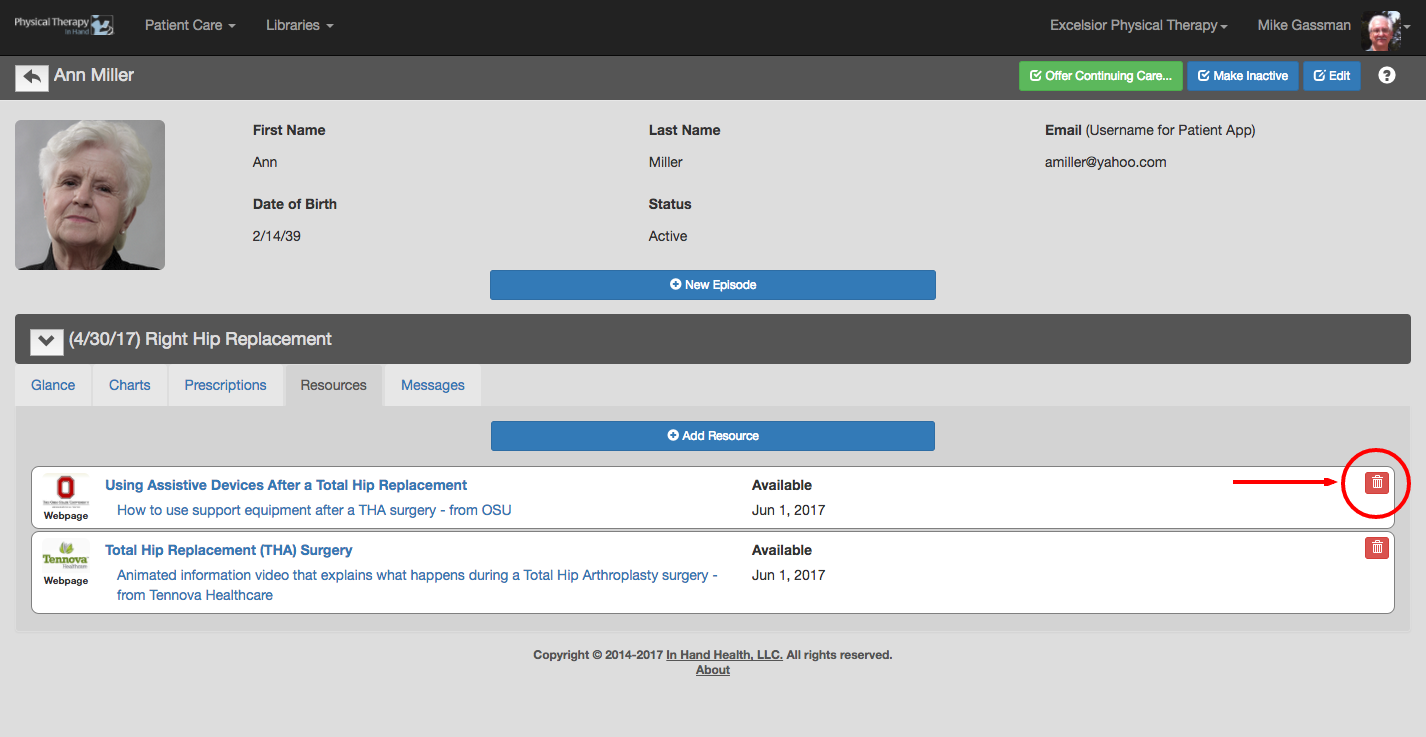Click the Physical Therapy In Hand logo
Screen dimensions: 1426x737
click(x=64, y=25)
